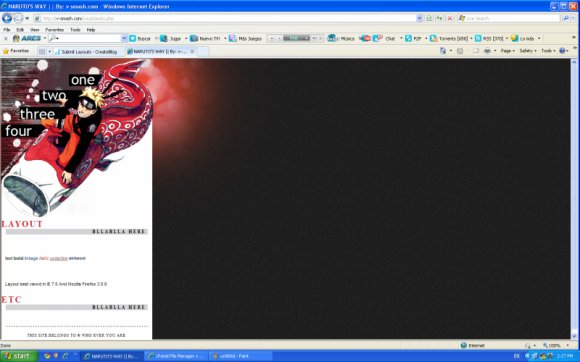
Task: Open the search provider dropdown arrow
Action: pyautogui.click(x=574, y=18)
